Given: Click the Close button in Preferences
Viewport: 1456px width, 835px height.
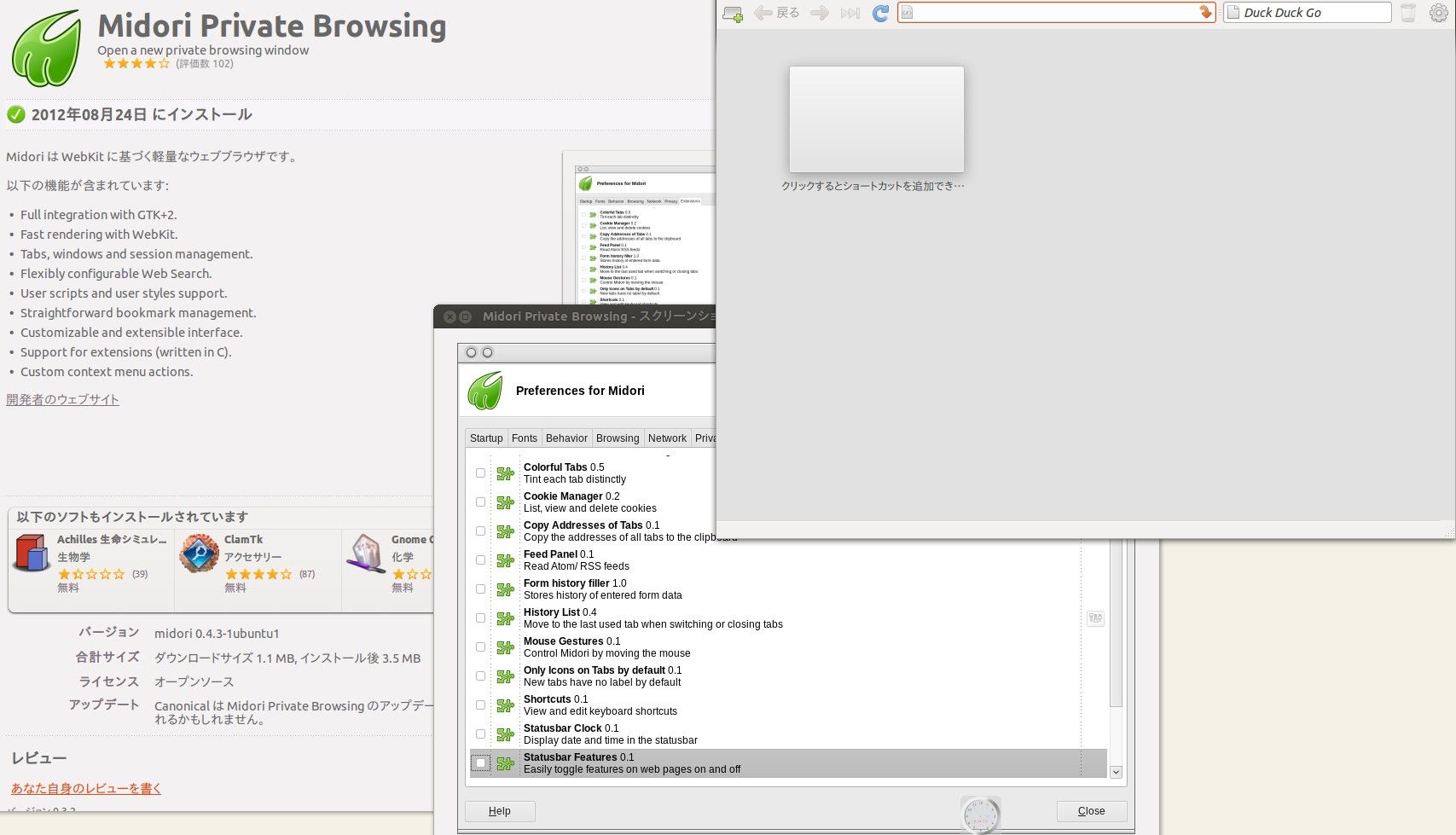Looking at the screenshot, I should 1092,811.
